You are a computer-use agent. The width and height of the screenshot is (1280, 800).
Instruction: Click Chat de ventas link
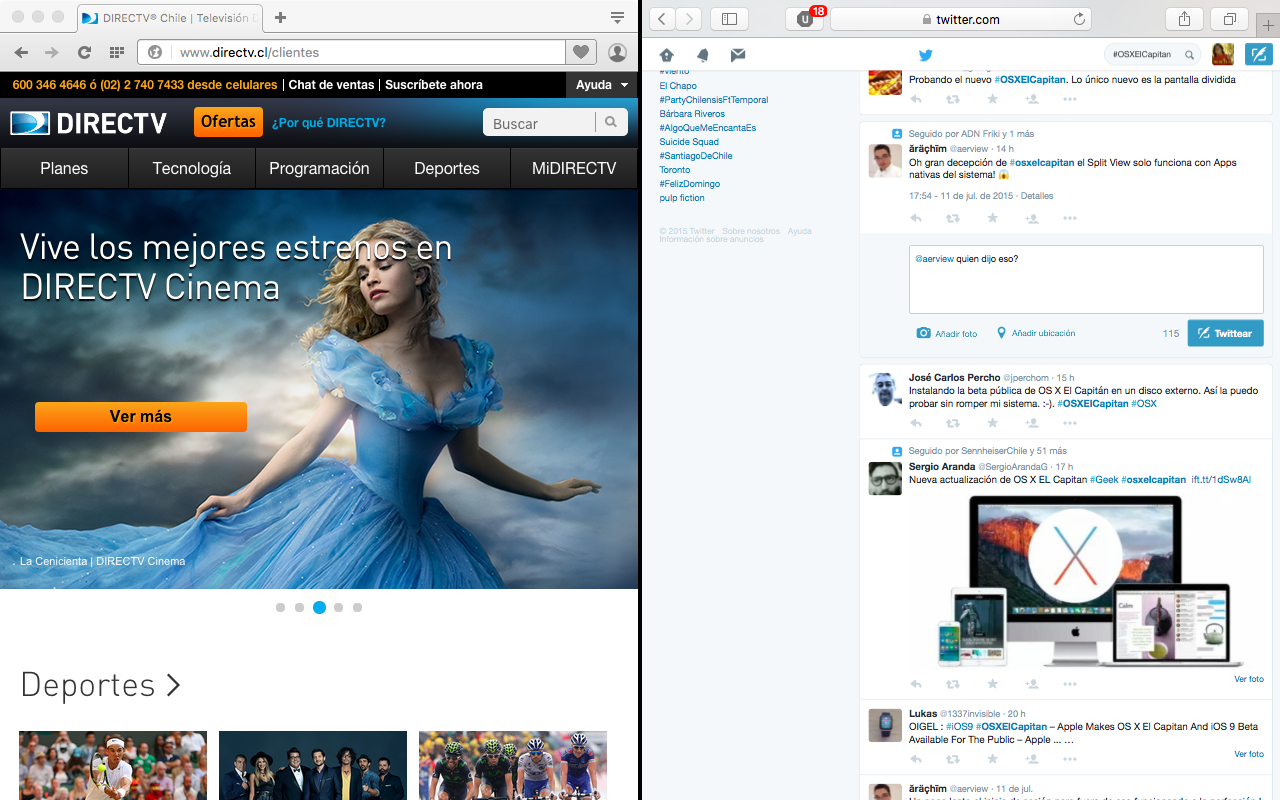pyautogui.click(x=332, y=85)
